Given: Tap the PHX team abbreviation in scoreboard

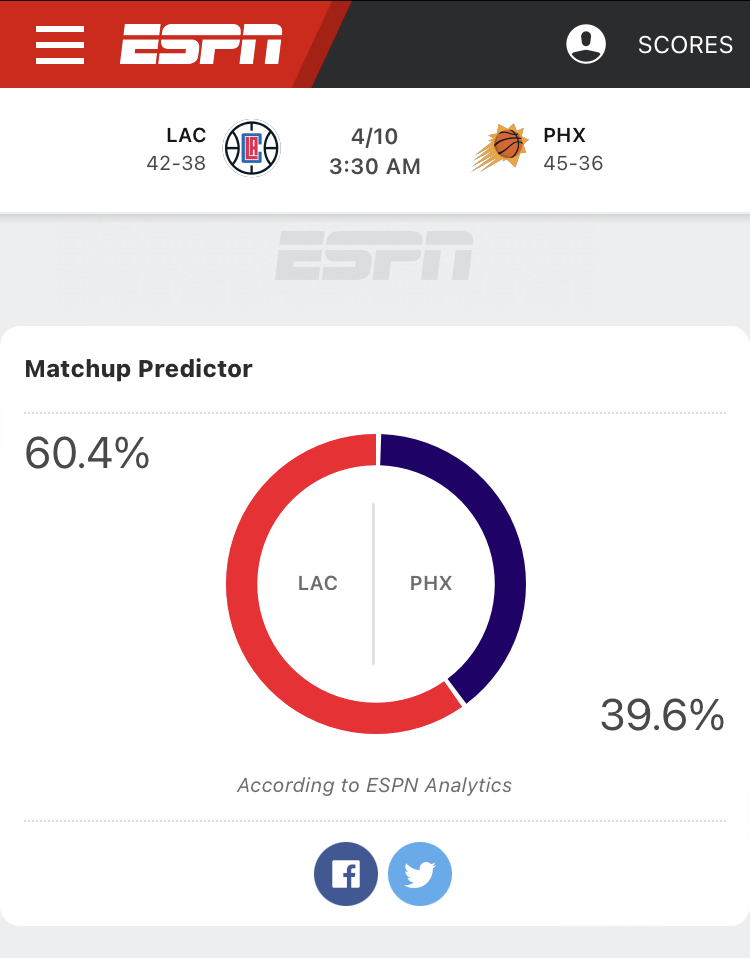Looking at the screenshot, I should pos(564,135).
